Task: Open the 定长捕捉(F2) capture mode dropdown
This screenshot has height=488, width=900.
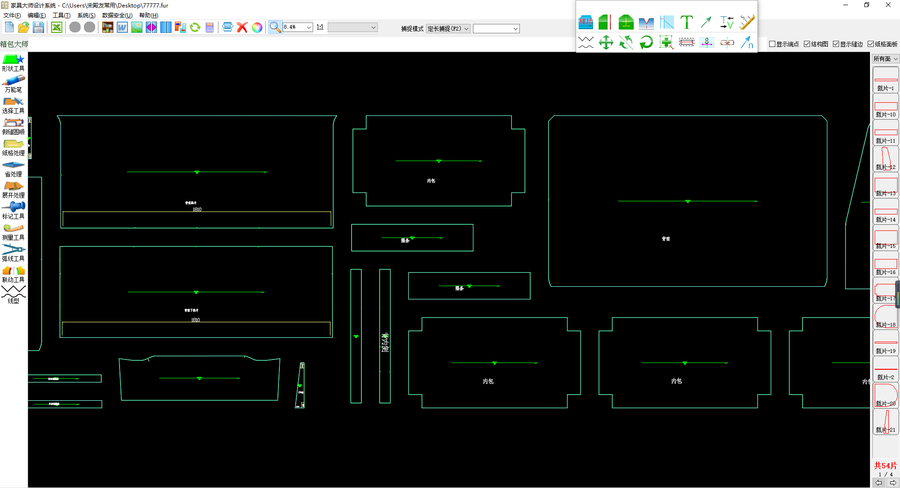Action: coord(448,28)
